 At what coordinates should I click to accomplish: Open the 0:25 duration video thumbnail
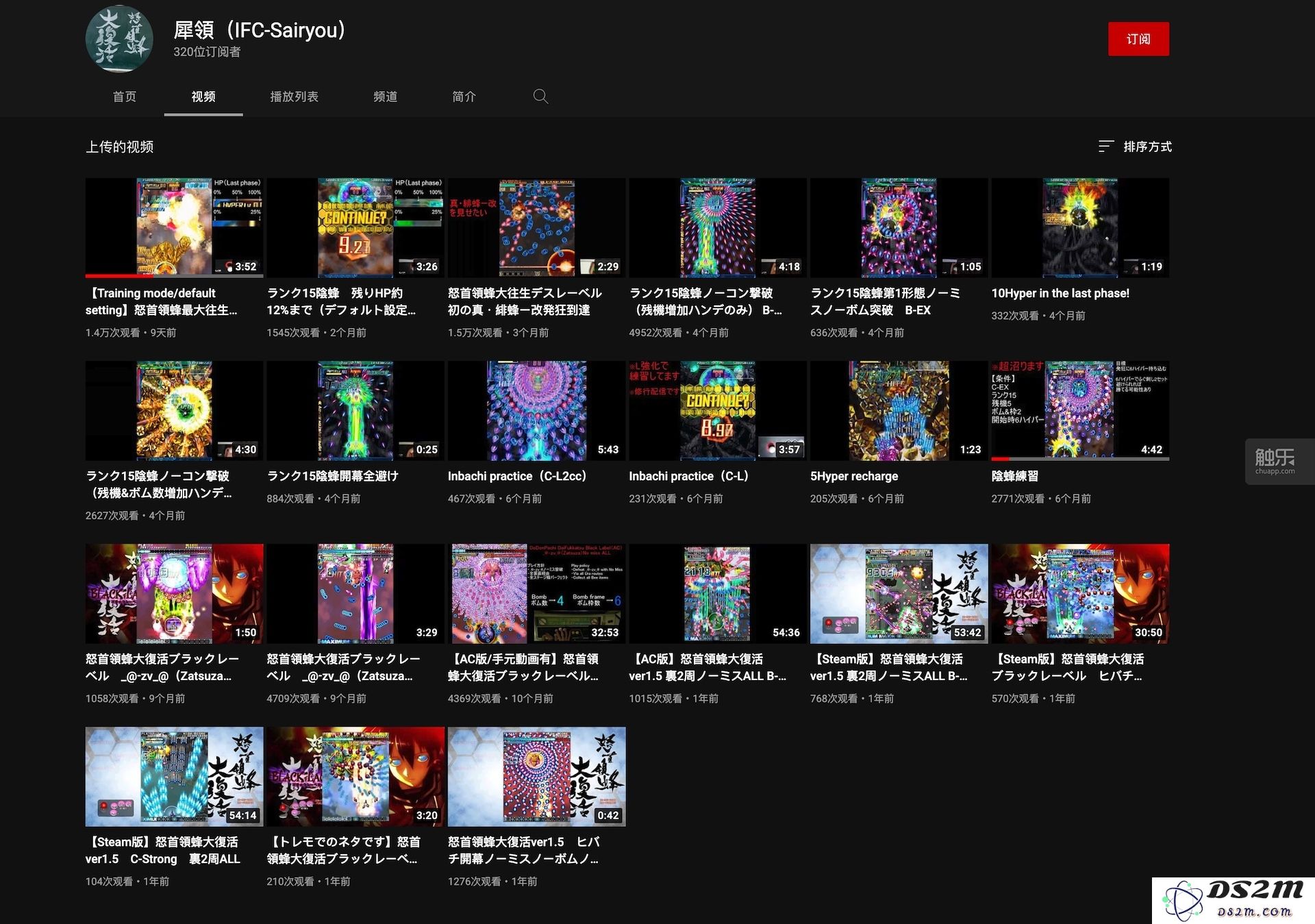click(355, 410)
